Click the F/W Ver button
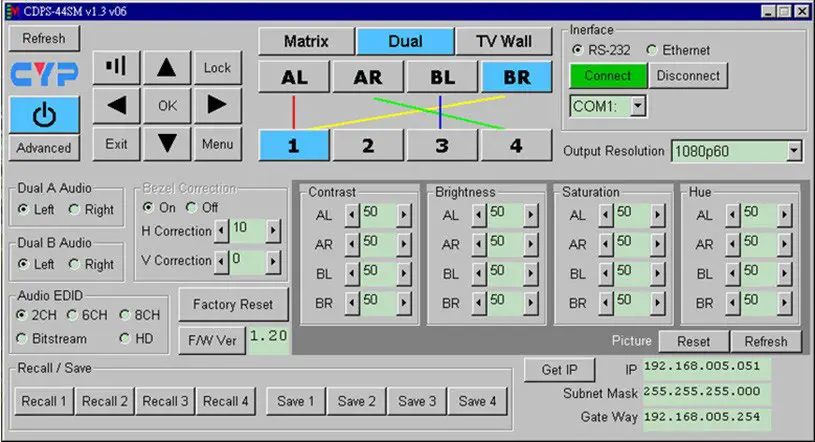Viewport: 815px width, 442px height. pyautogui.click(x=212, y=340)
